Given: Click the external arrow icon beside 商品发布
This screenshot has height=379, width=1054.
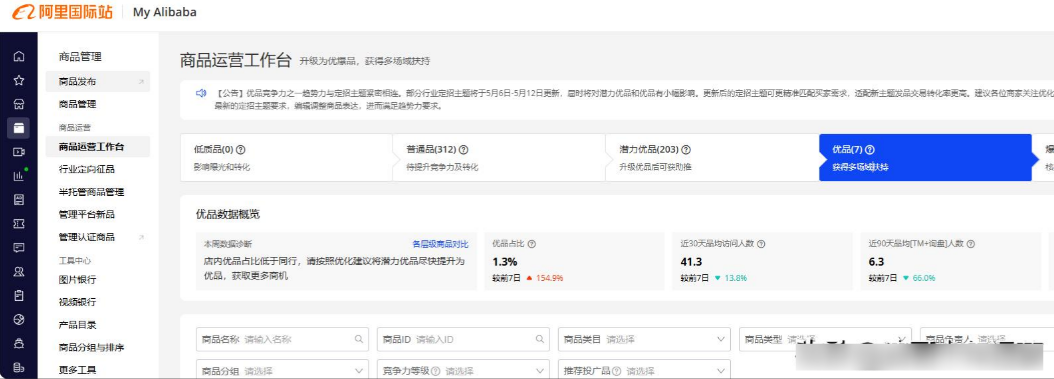Looking at the screenshot, I should 141,82.
